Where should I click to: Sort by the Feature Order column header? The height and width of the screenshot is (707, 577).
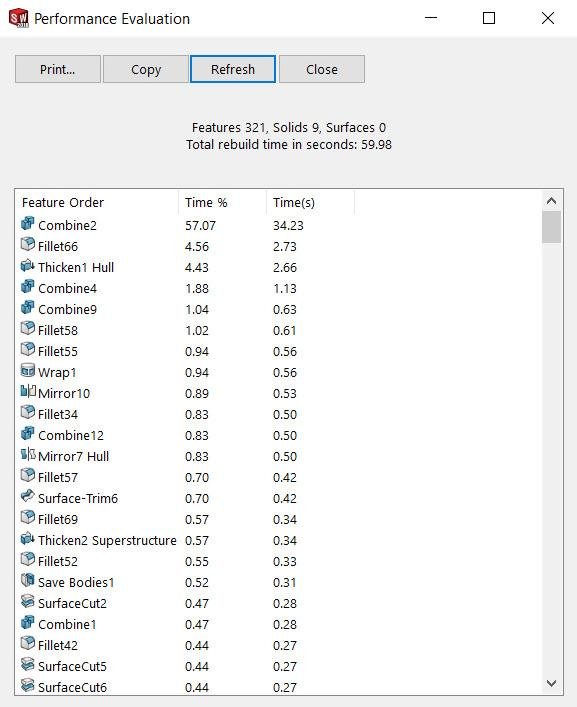(97, 202)
